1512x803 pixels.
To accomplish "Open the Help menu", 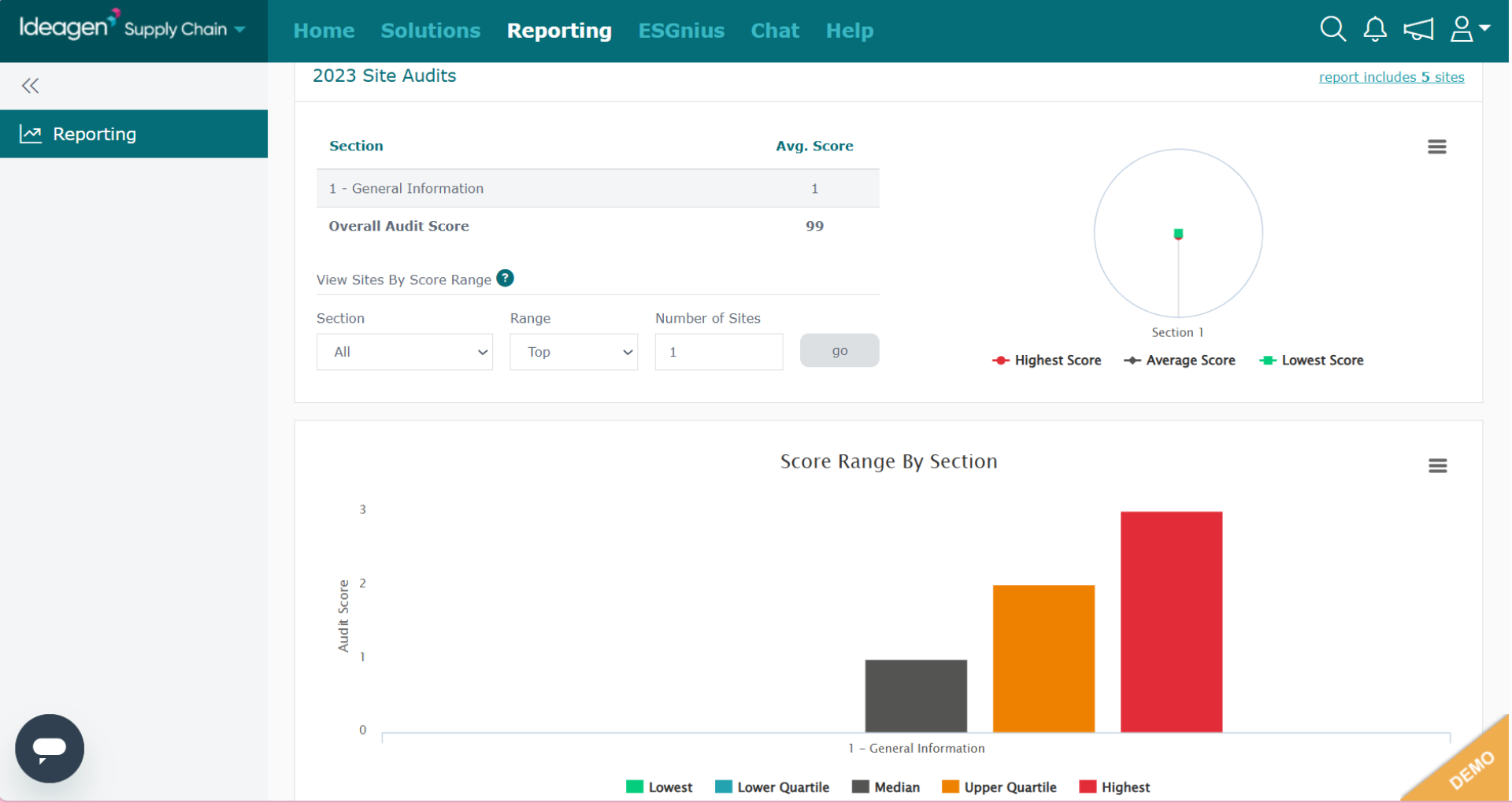I will tap(850, 31).
